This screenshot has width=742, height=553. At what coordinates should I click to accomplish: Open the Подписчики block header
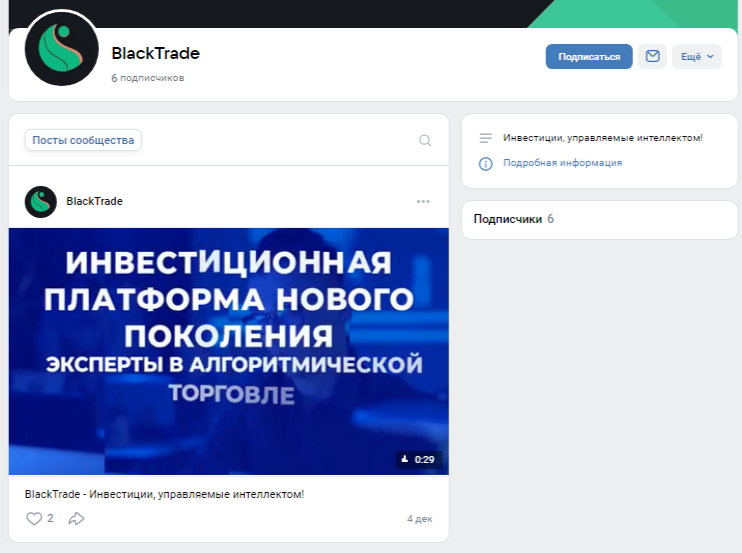pos(507,219)
